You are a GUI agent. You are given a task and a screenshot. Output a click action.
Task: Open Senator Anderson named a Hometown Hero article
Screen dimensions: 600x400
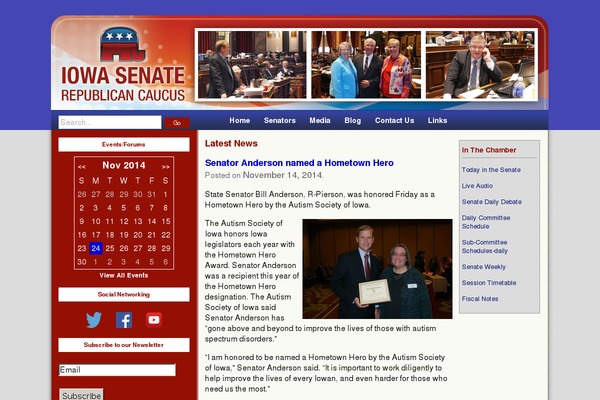tap(299, 163)
